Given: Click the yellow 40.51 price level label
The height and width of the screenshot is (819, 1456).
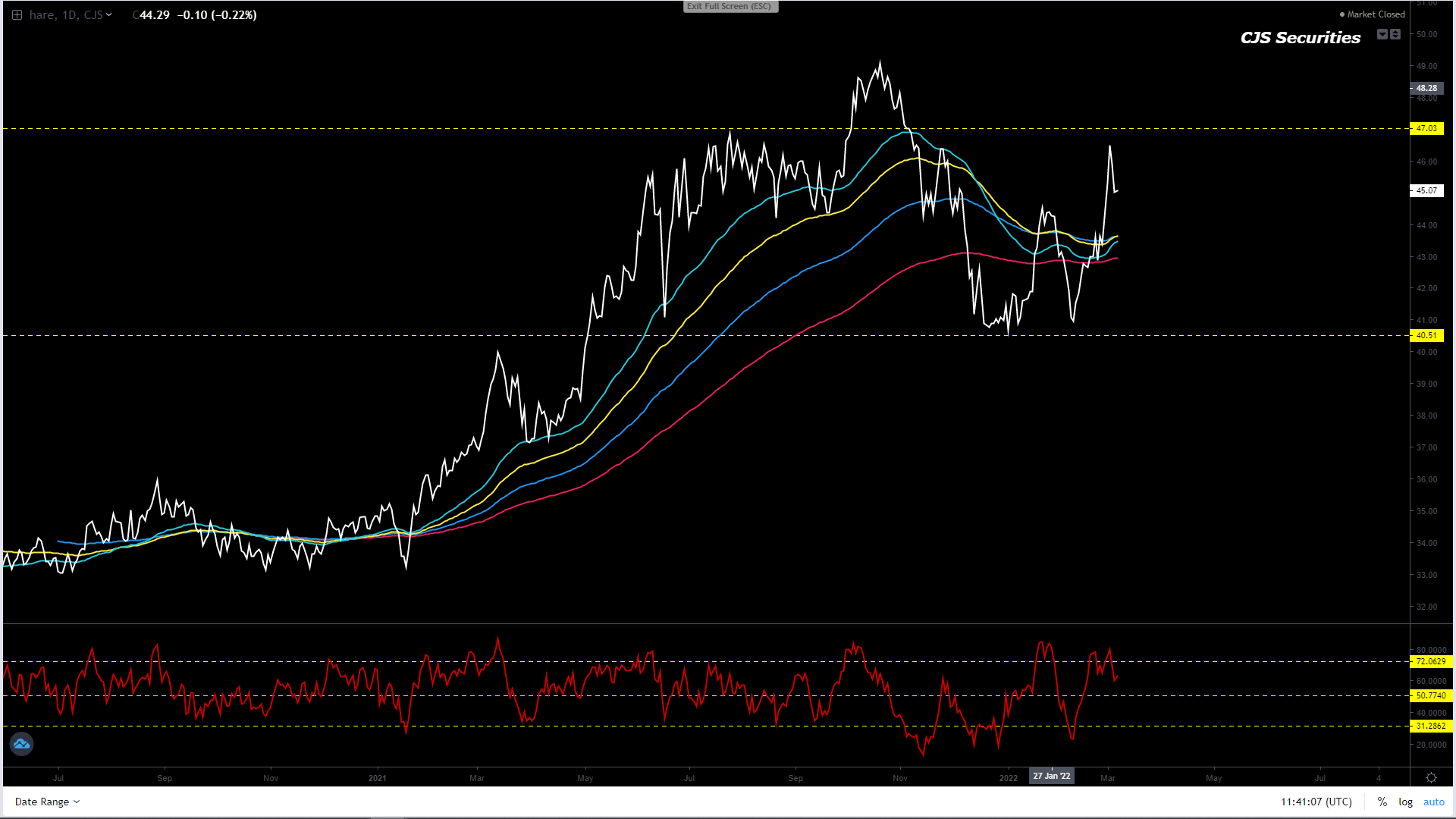Looking at the screenshot, I should click(1426, 335).
